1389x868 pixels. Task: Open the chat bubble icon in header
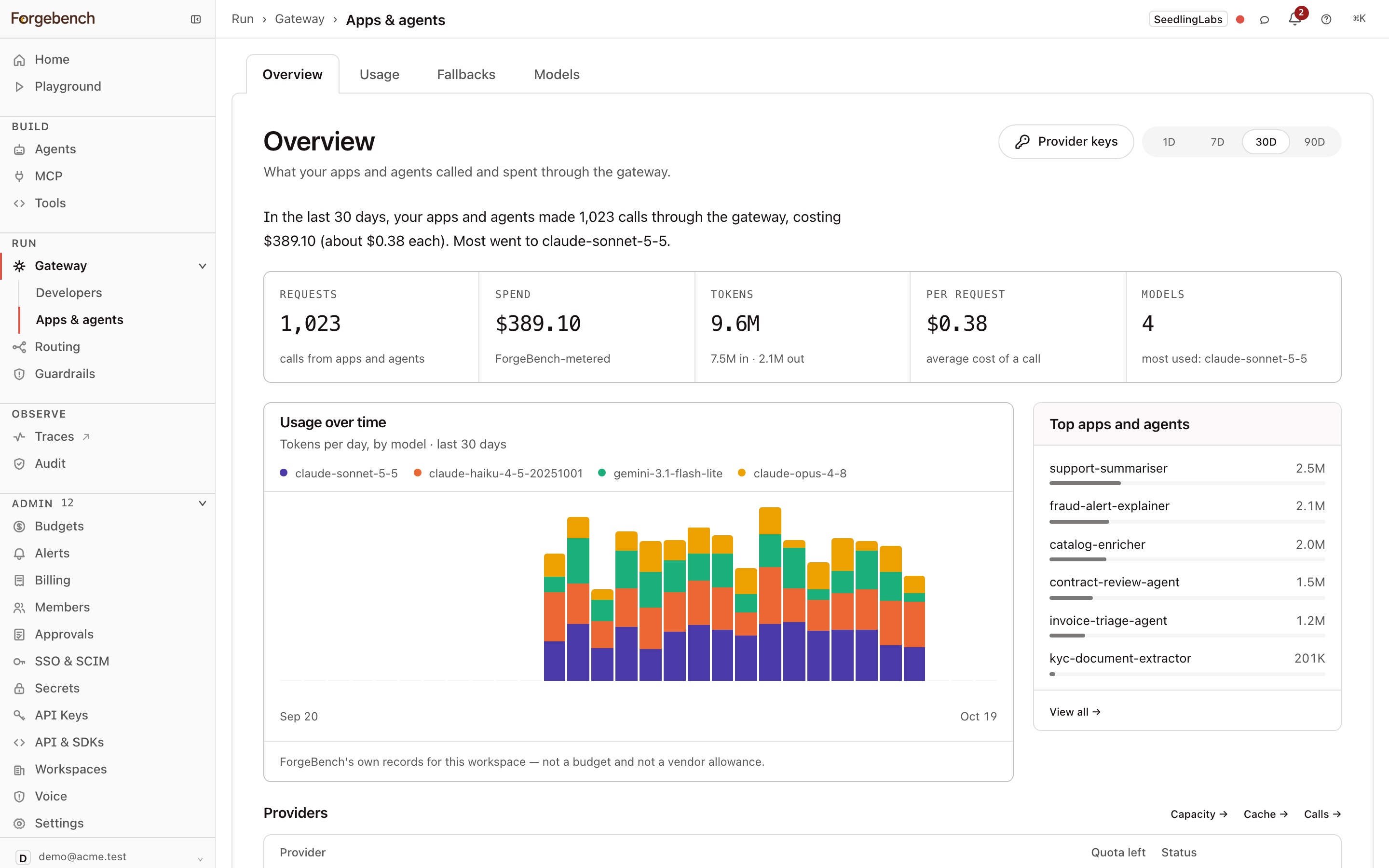pyautogui.click(x=1264, y=19)
